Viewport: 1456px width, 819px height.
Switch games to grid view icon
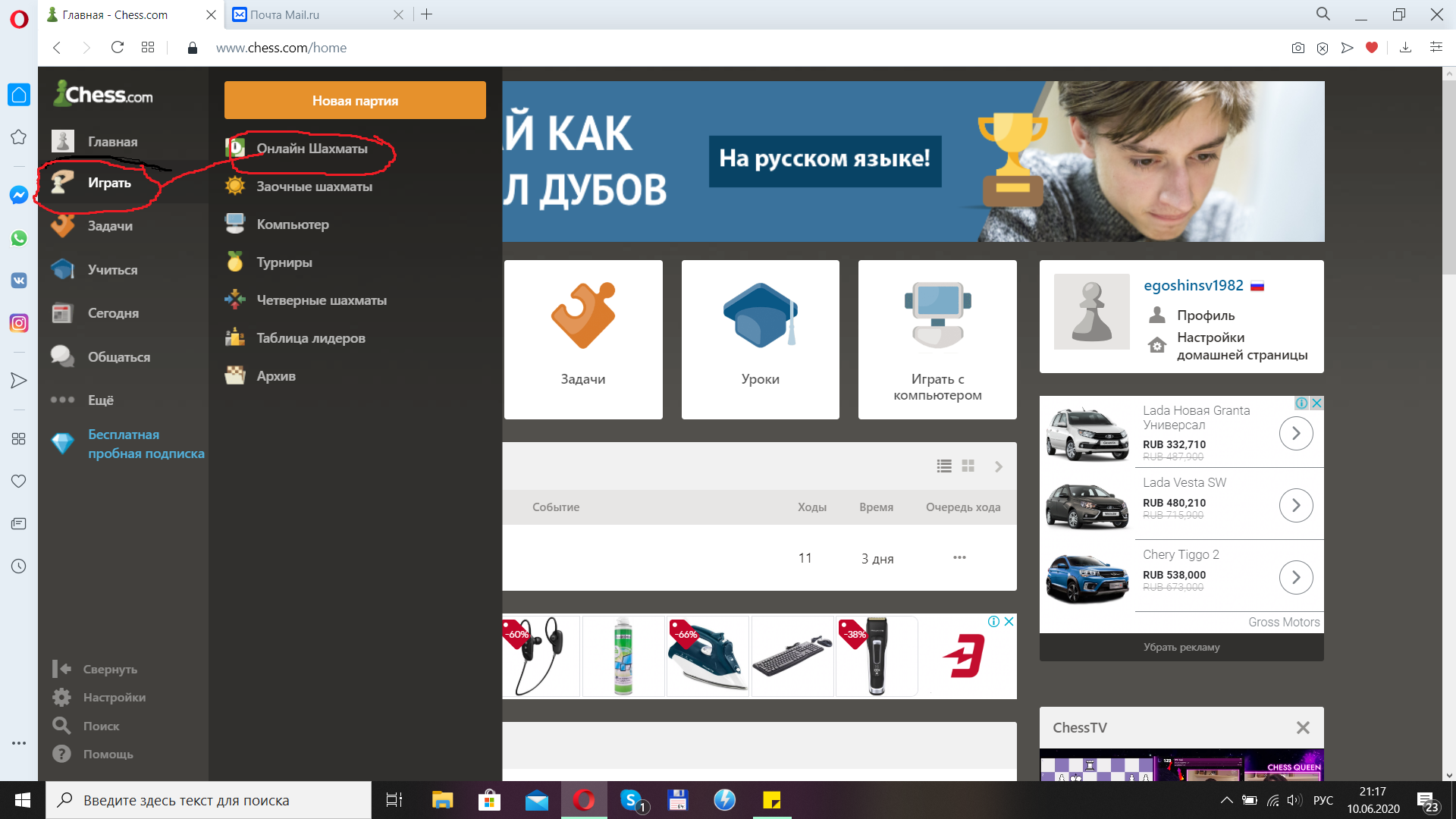(x=968, y=466)
